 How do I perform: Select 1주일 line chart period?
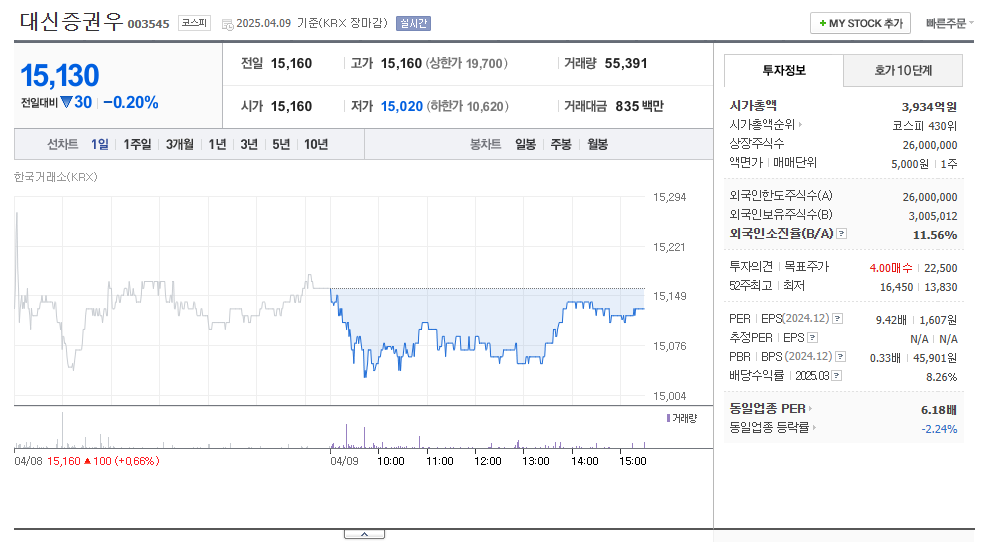137,144
